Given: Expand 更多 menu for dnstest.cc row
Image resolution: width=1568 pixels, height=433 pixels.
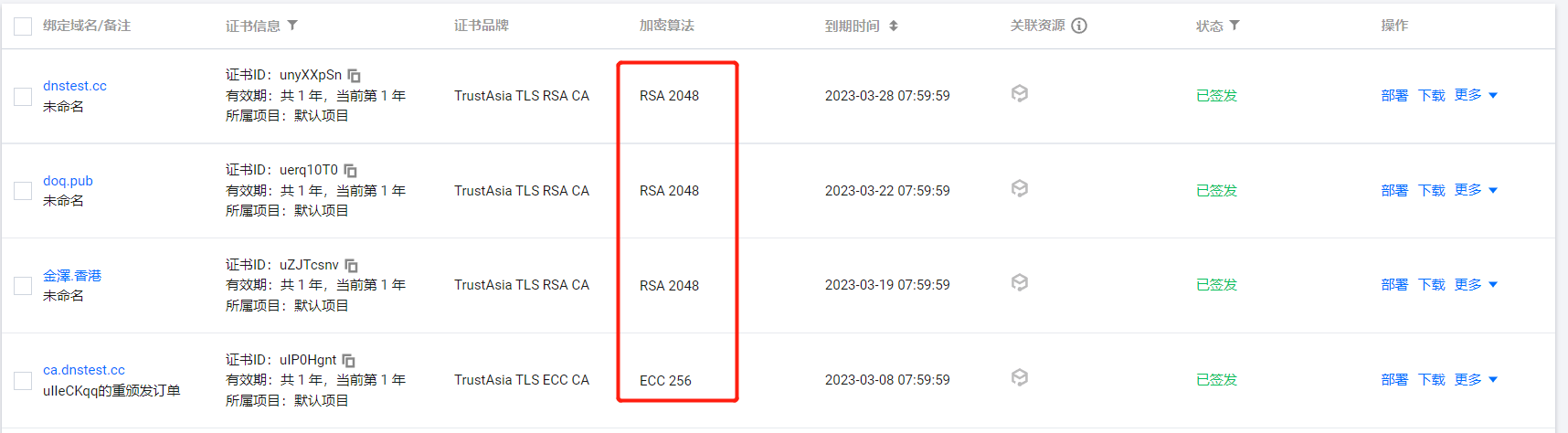Looking at the screenshot, I should (1476, 95).
